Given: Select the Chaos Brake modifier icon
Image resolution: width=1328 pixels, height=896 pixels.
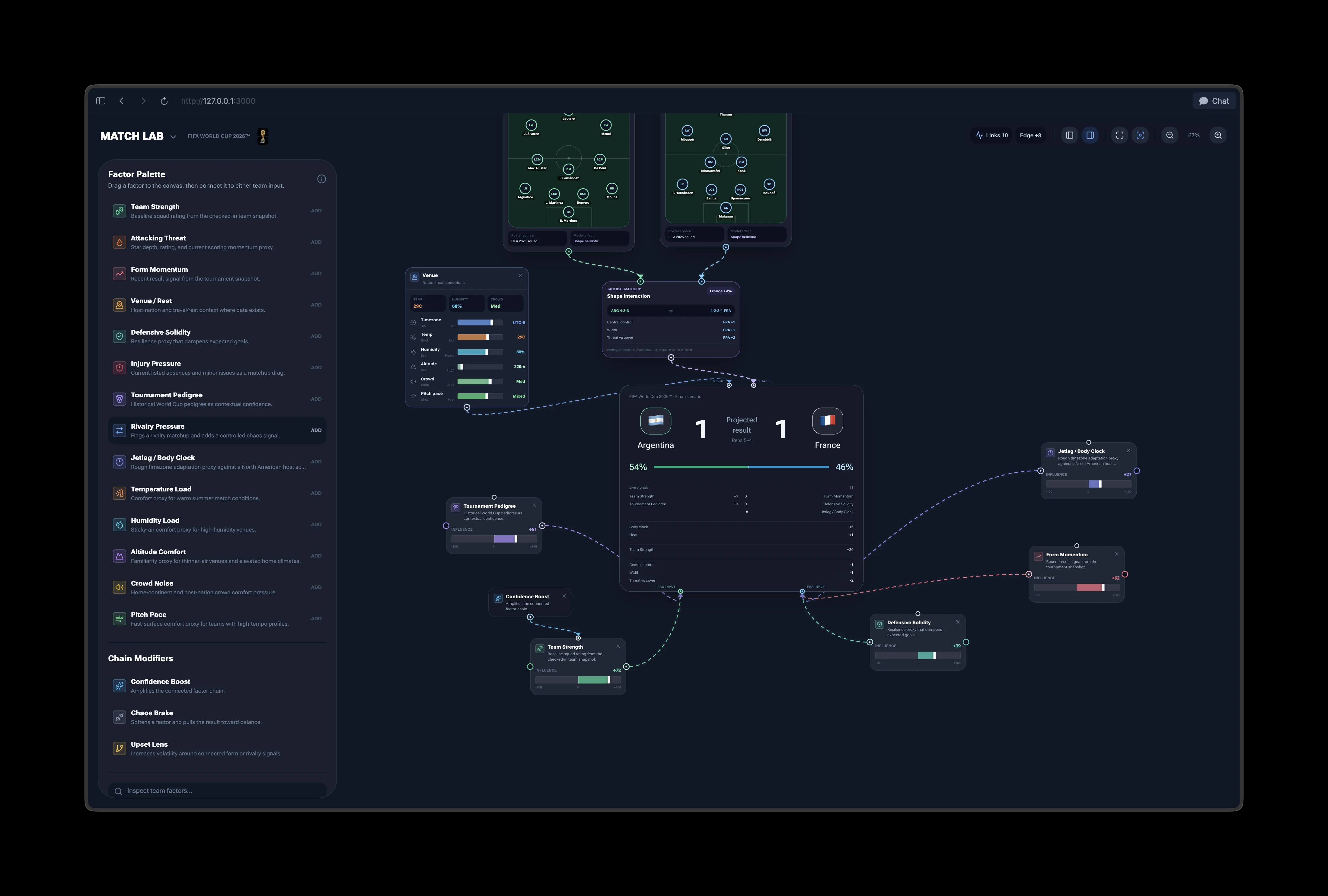Looking at the screenshot, I should pos(120,717).
